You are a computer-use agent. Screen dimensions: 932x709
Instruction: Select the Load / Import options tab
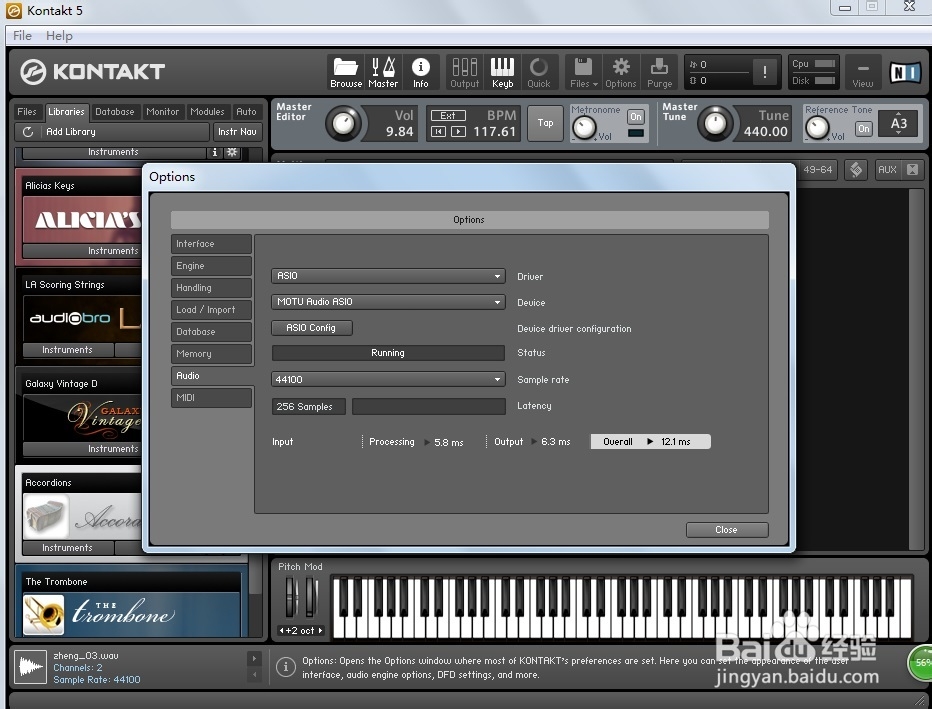click(x=212, y=310)
